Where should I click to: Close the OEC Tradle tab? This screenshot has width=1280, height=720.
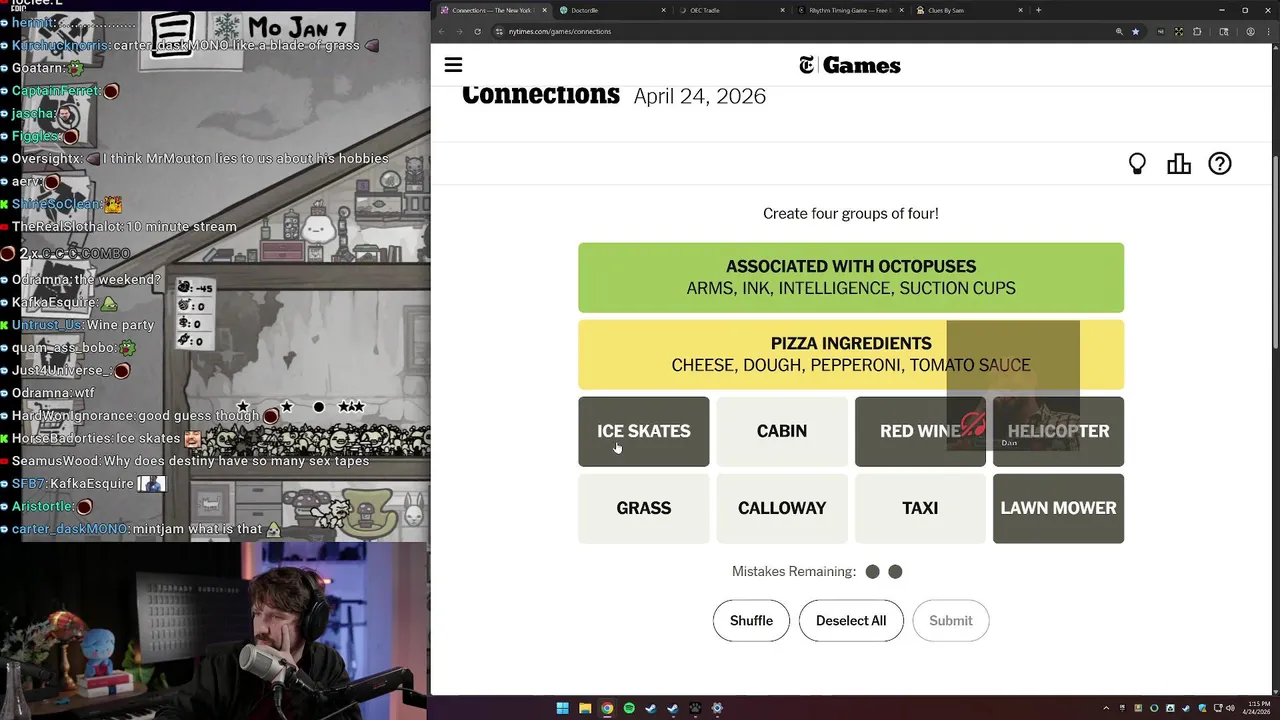pyautogui.click(x=782, y=10)
